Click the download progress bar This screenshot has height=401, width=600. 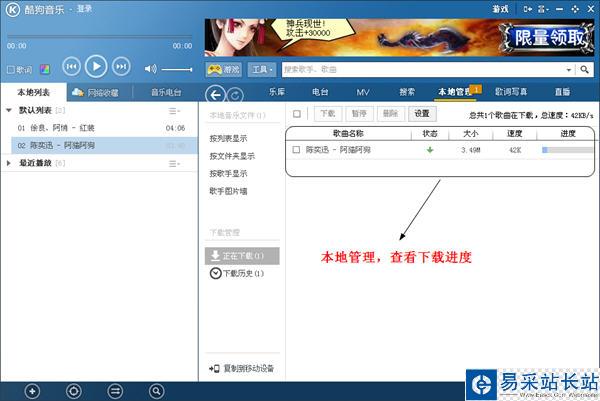coord(567,150)
